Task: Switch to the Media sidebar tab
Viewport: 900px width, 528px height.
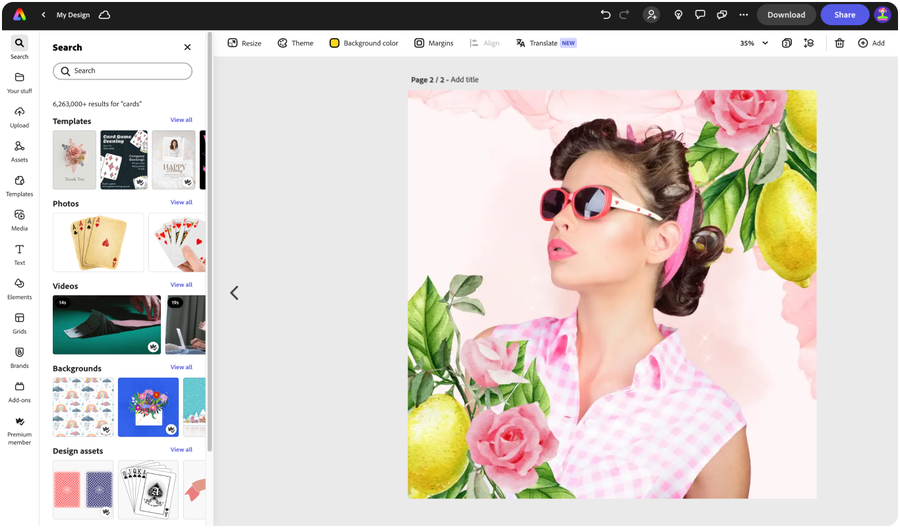Action: point(19,220)
